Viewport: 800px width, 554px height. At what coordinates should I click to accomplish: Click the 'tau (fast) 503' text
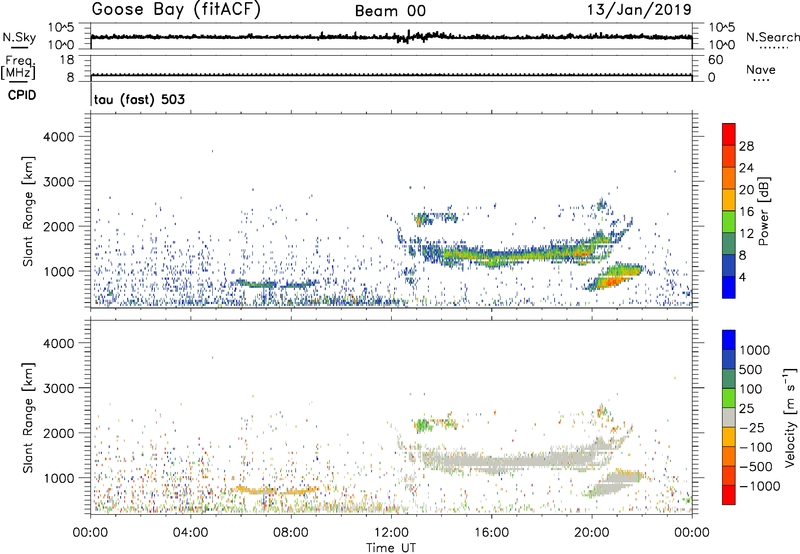tap(139, 99)
